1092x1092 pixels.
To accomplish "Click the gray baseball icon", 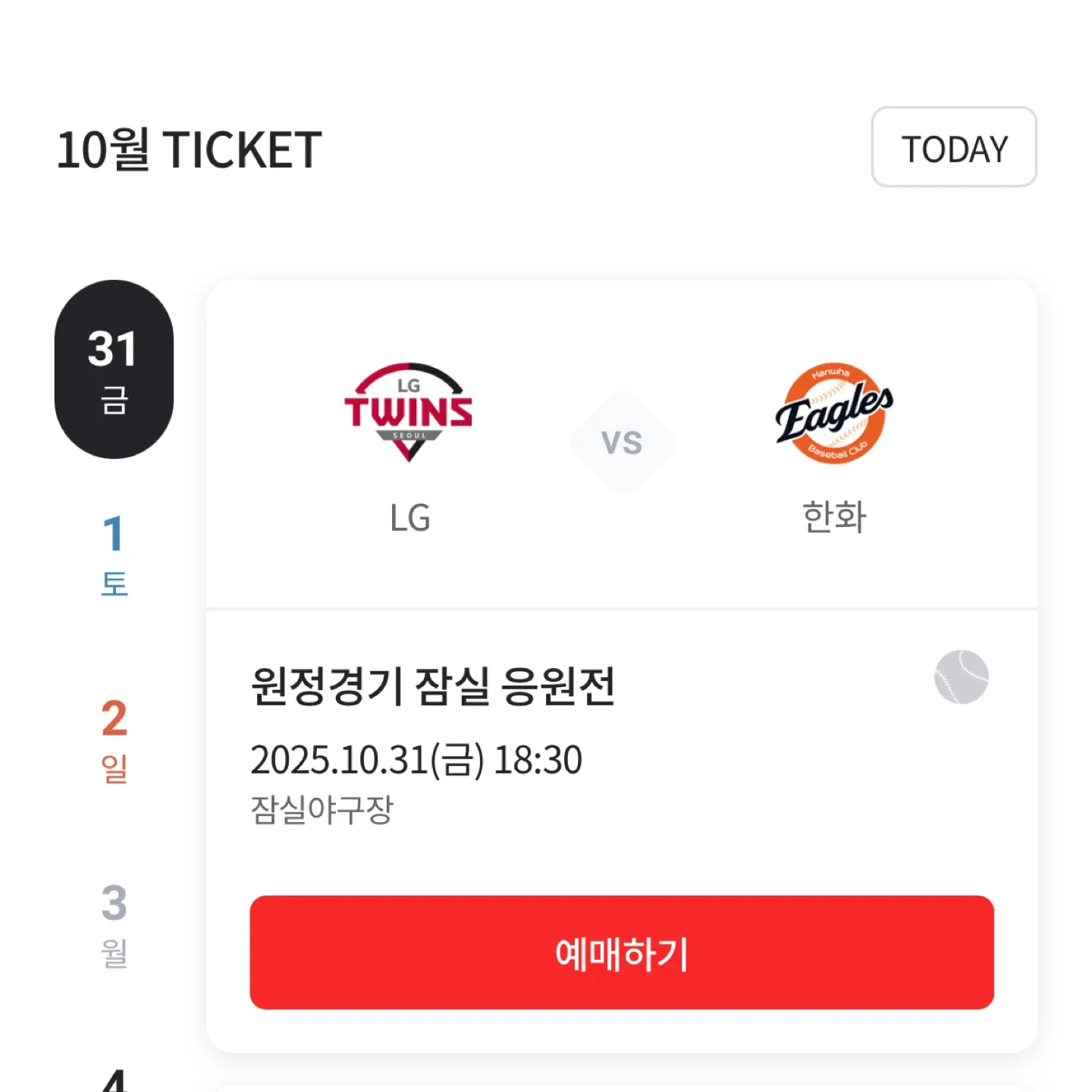I will [961, 676].
